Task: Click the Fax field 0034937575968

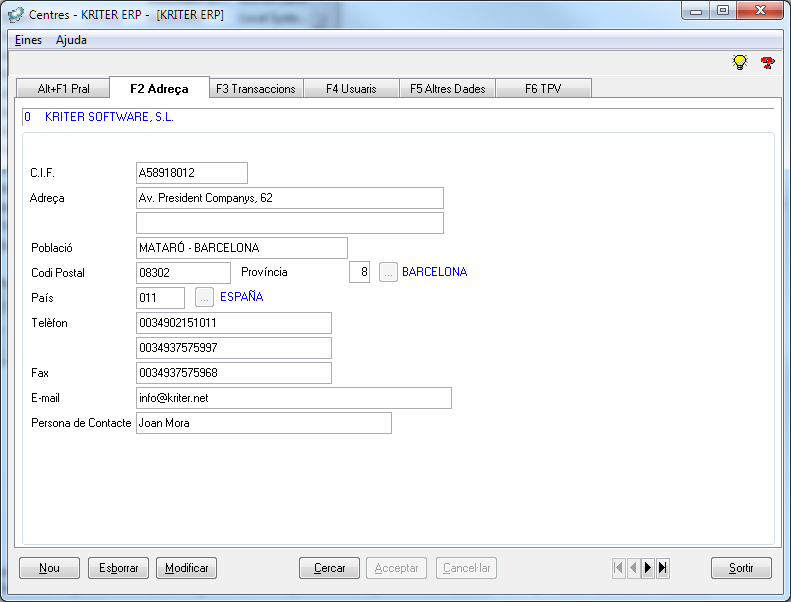Action: (x=234, y=373)
